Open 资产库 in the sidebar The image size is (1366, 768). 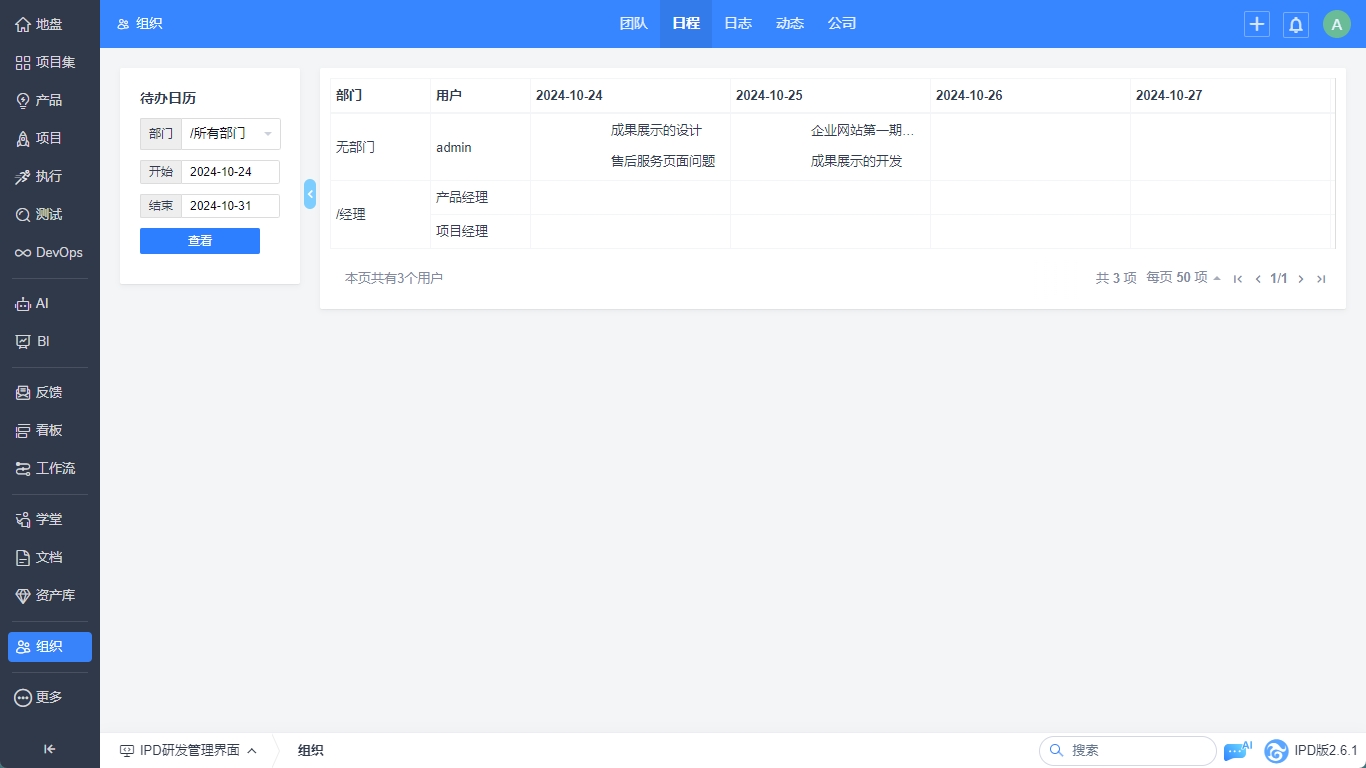[x=50, y=595]
